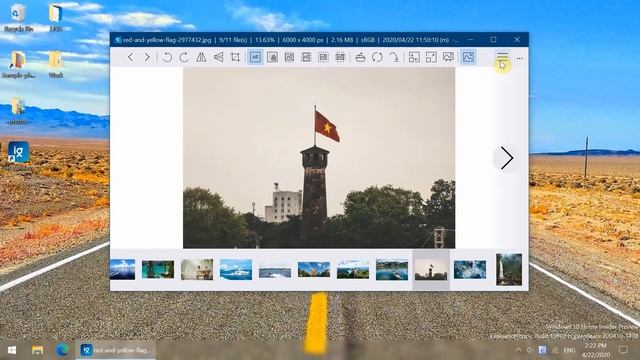
Task: Select the rocky island thumbnail
Action: 314,269
